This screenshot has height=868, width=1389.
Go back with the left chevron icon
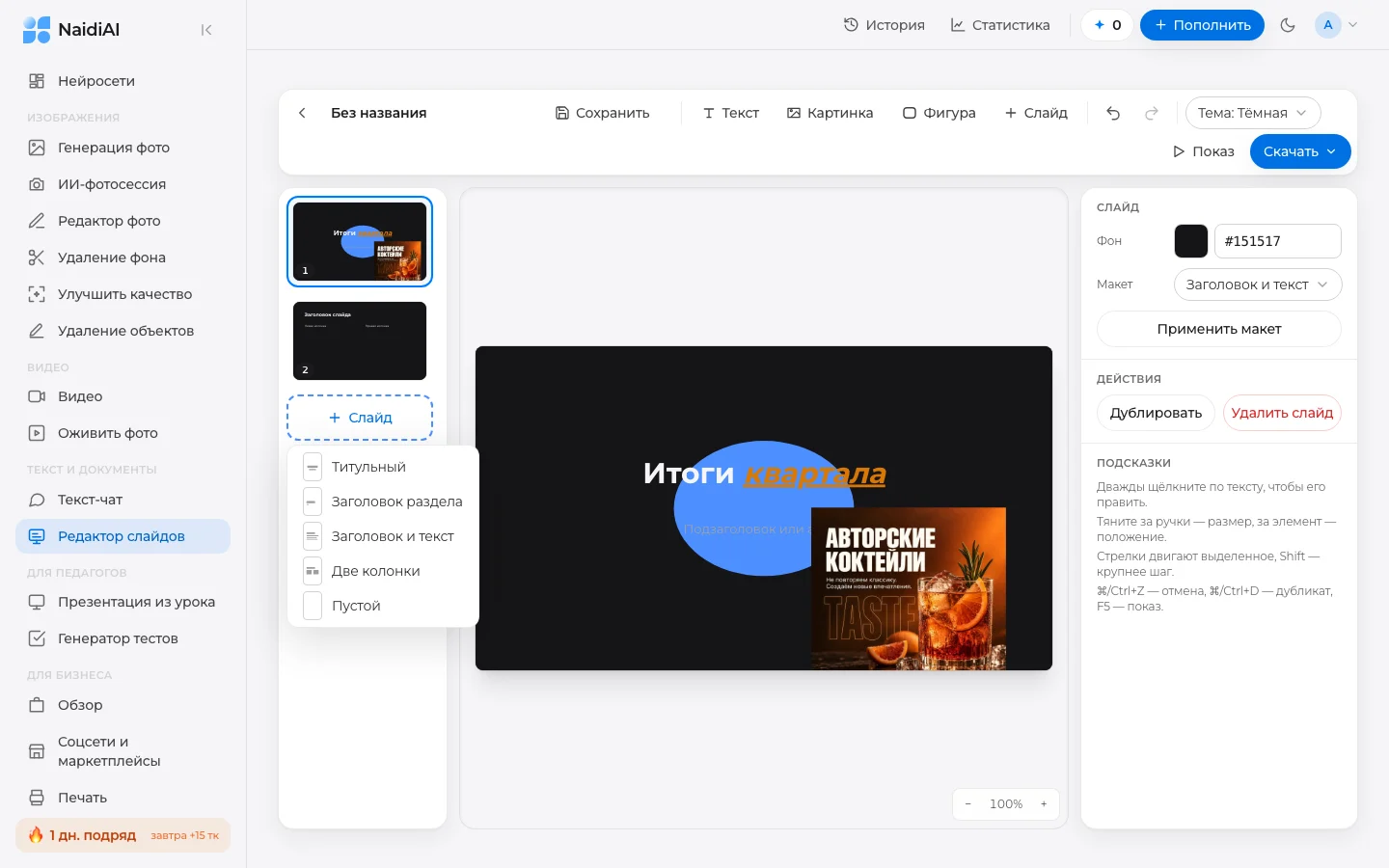302,113
